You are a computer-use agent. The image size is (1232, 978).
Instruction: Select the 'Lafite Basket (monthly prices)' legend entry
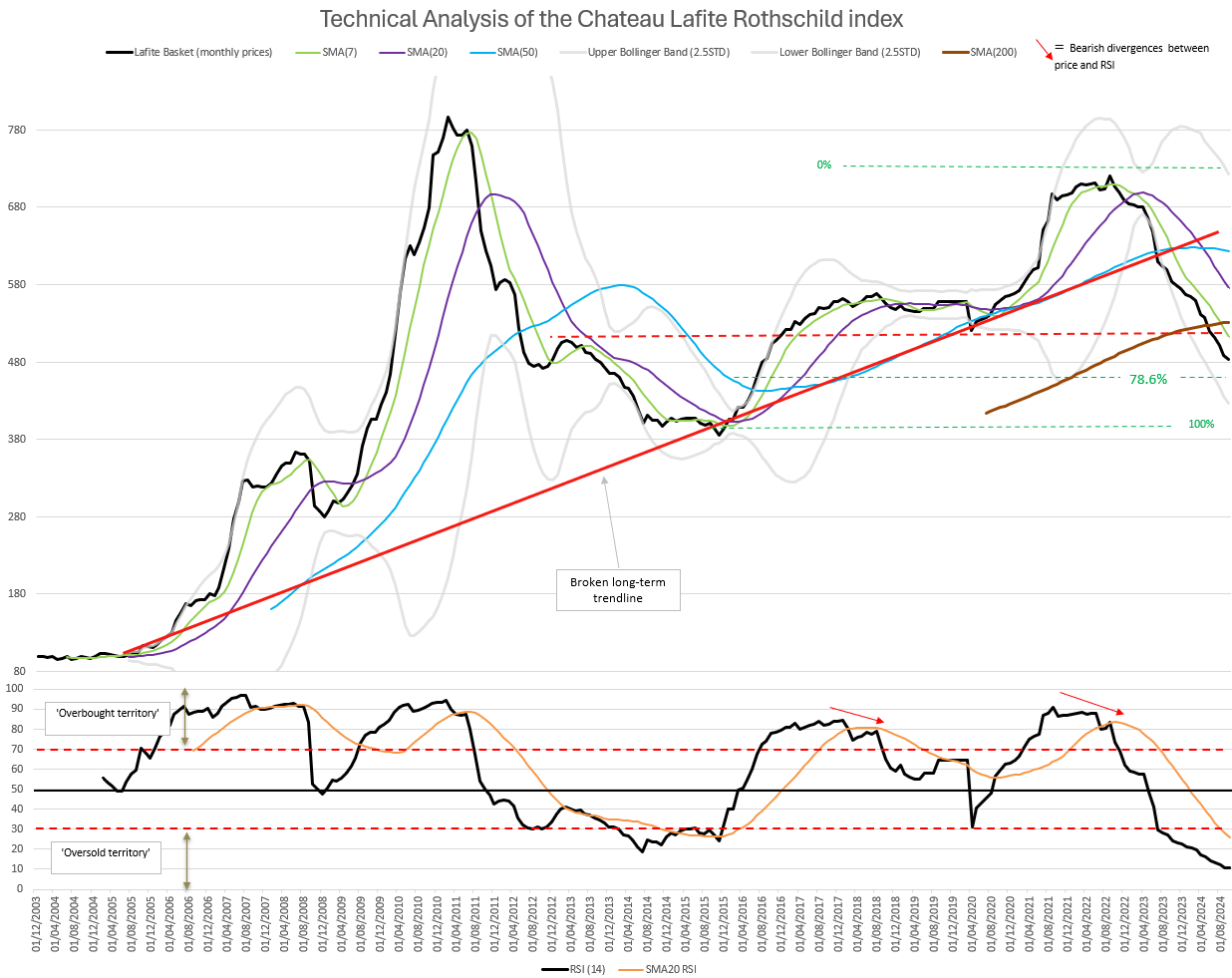point(189,52)
